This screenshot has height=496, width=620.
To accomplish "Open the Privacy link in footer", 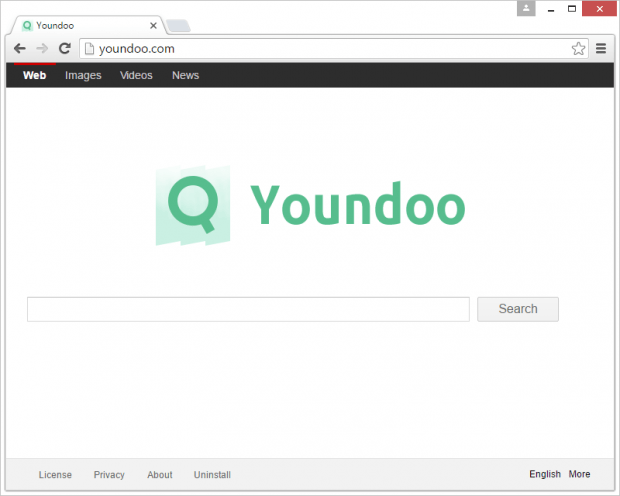I will tap(109, 475).
